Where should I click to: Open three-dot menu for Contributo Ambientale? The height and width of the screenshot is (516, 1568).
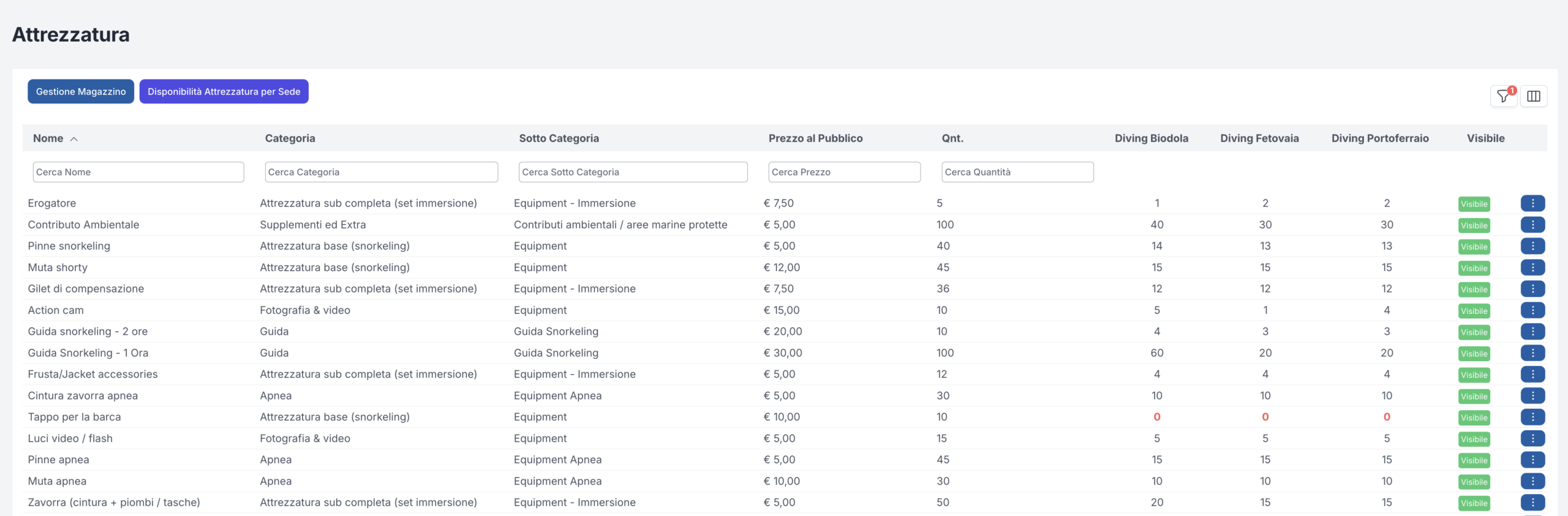click(x=1532, y=225)
